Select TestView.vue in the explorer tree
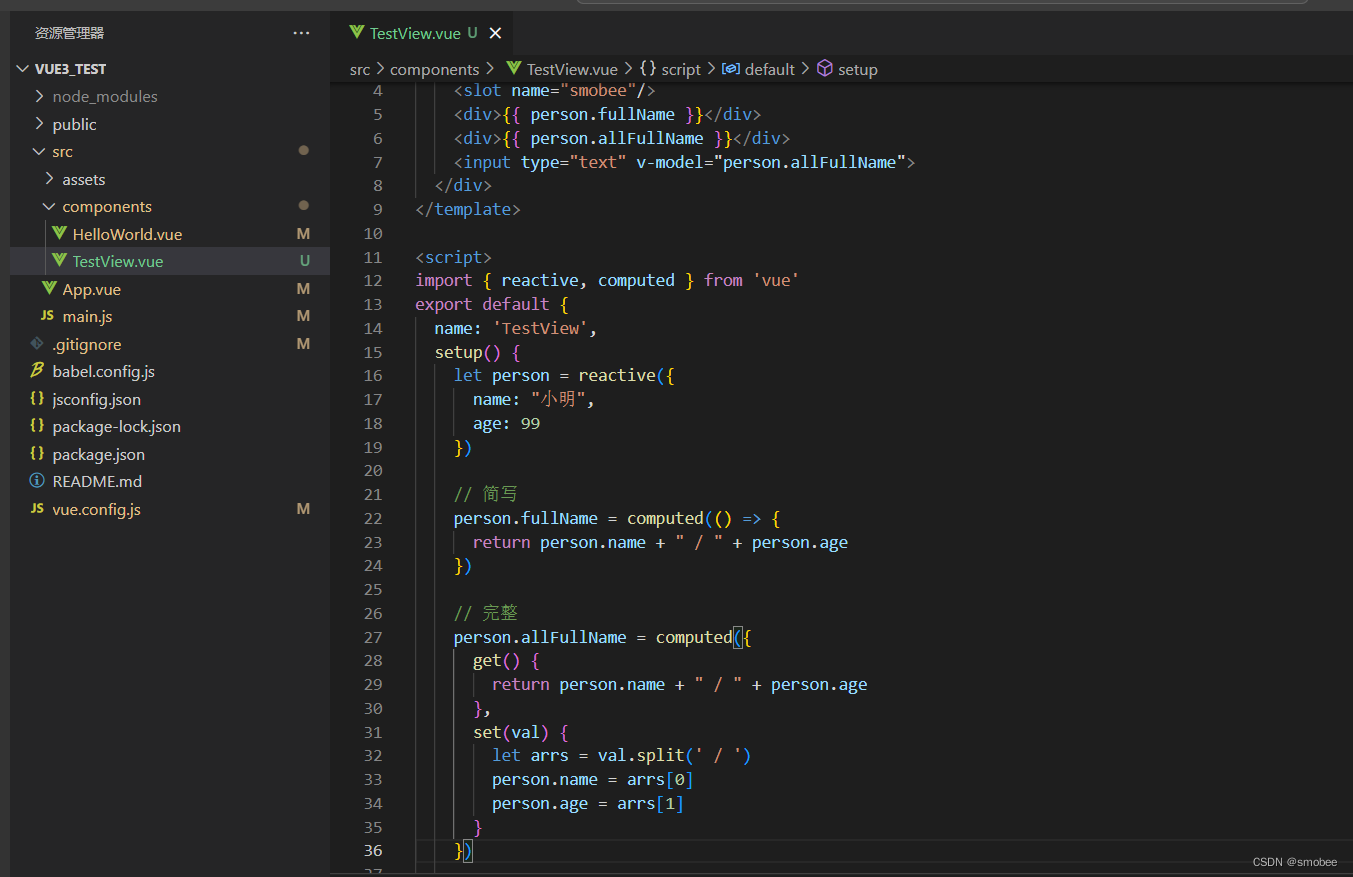This screenshot has width=1353, height=877. [170, 261]
